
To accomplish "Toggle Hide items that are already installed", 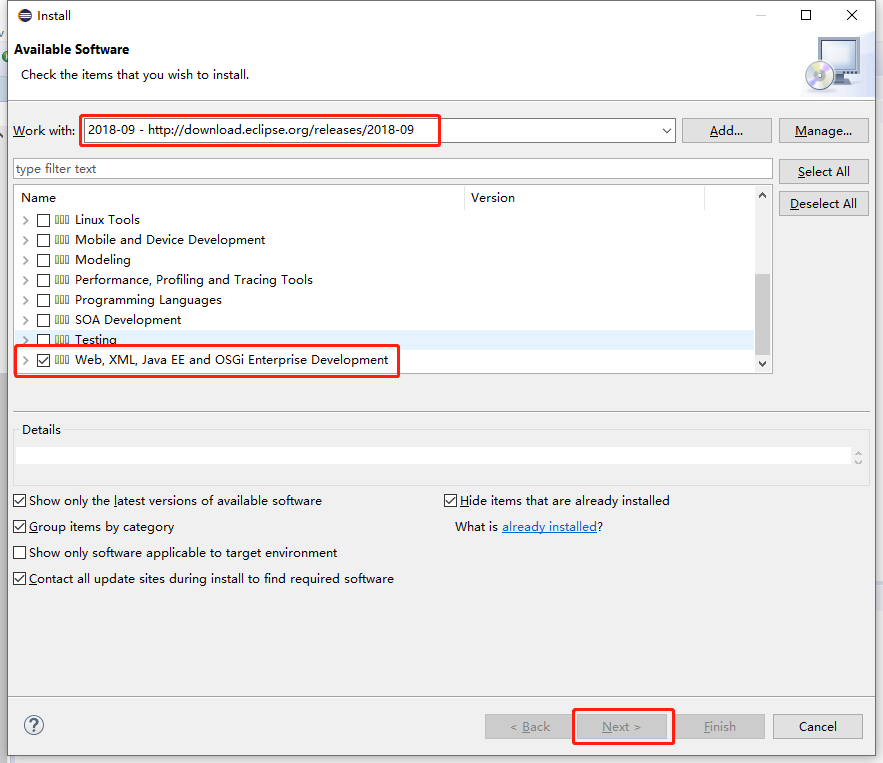I will click(450, 501).
